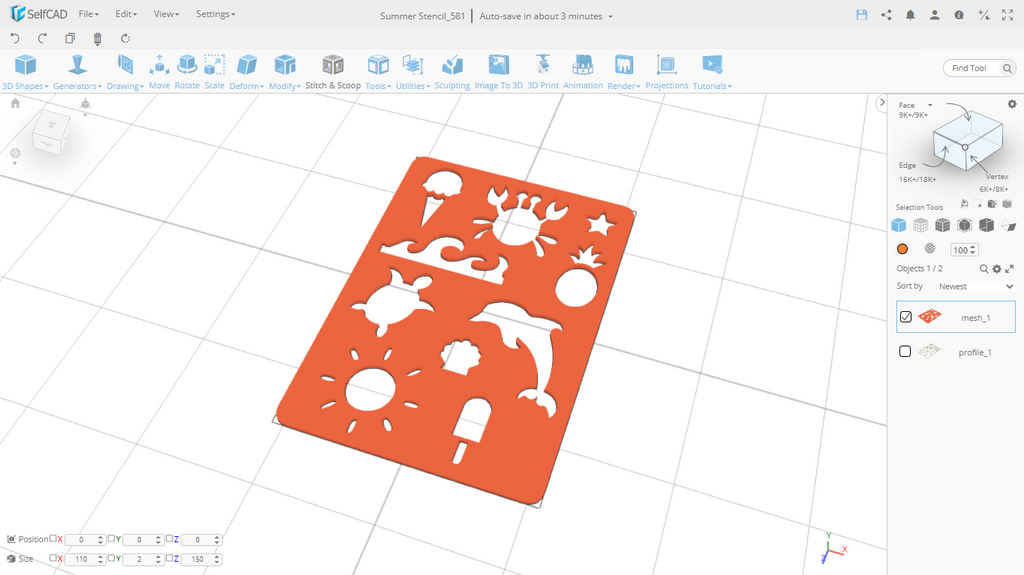Click the 3D Print icon
This screenshot has width=1024, height=575.
tap(543, 71)
